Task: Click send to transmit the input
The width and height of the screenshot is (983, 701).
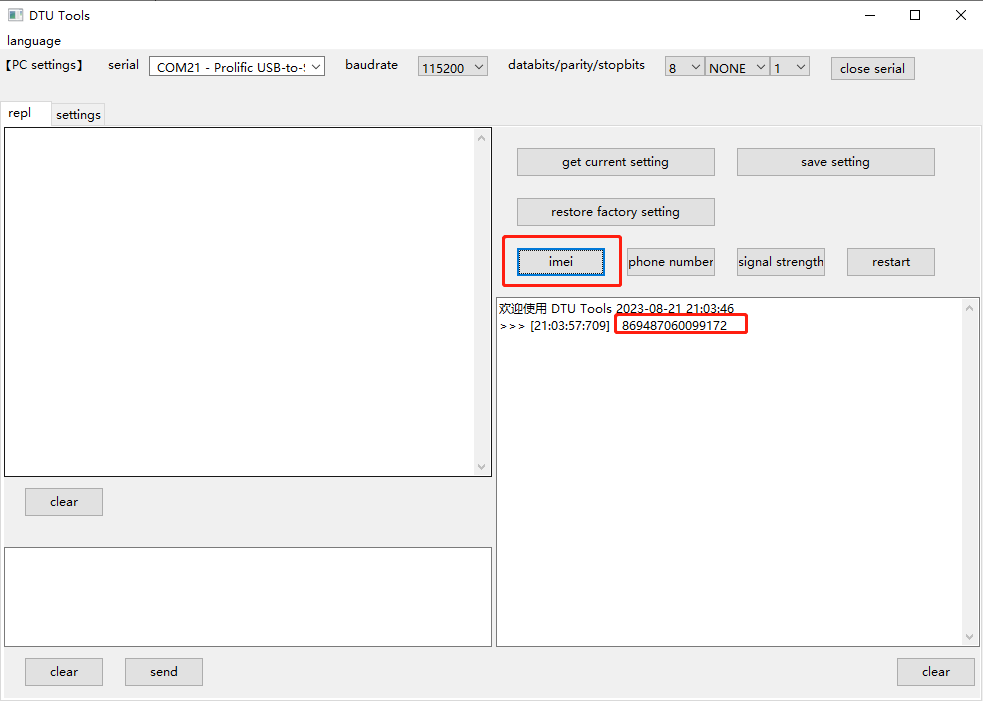Action: (163, 671)
